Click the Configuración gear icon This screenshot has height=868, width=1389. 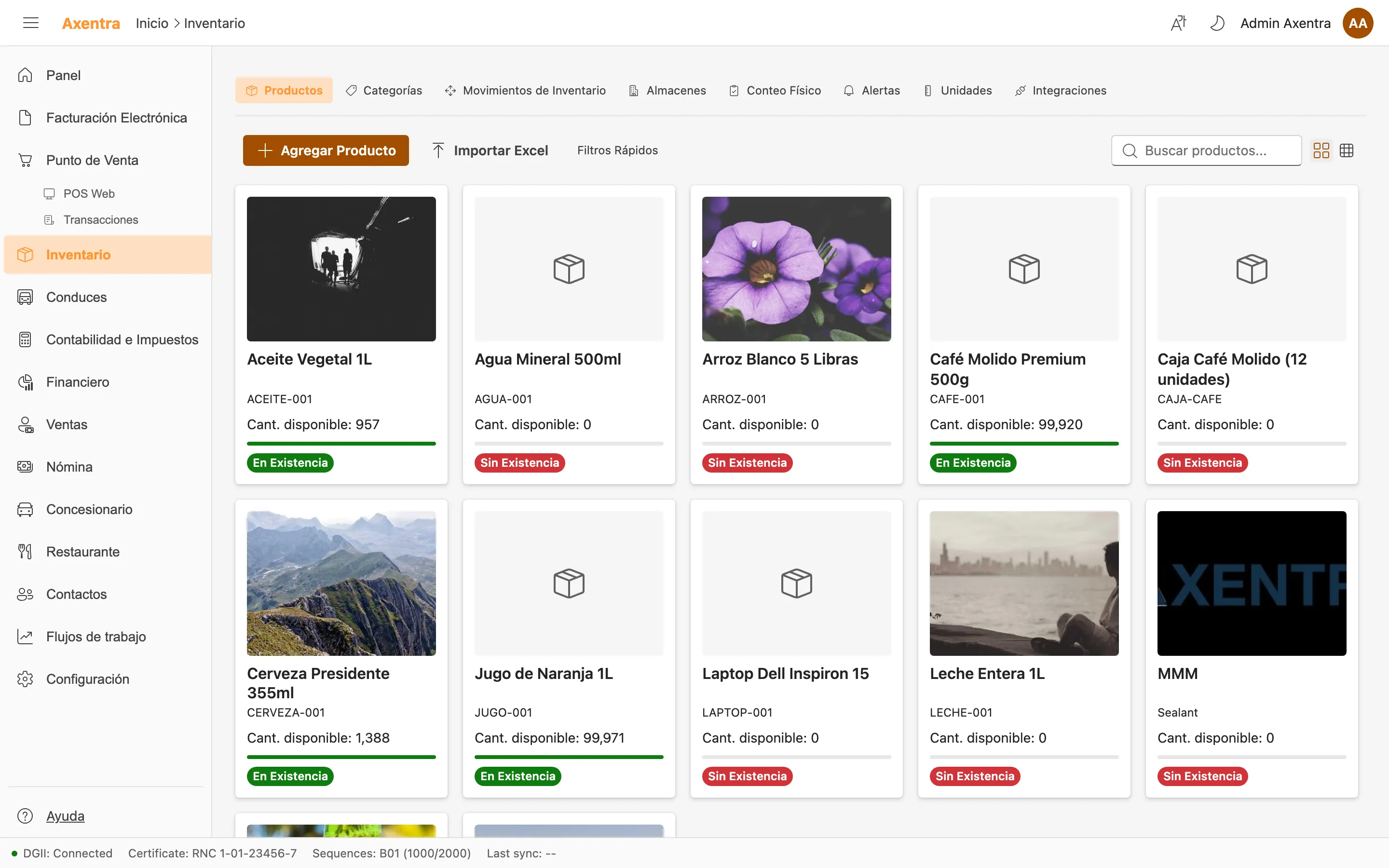tap(25, 679)
